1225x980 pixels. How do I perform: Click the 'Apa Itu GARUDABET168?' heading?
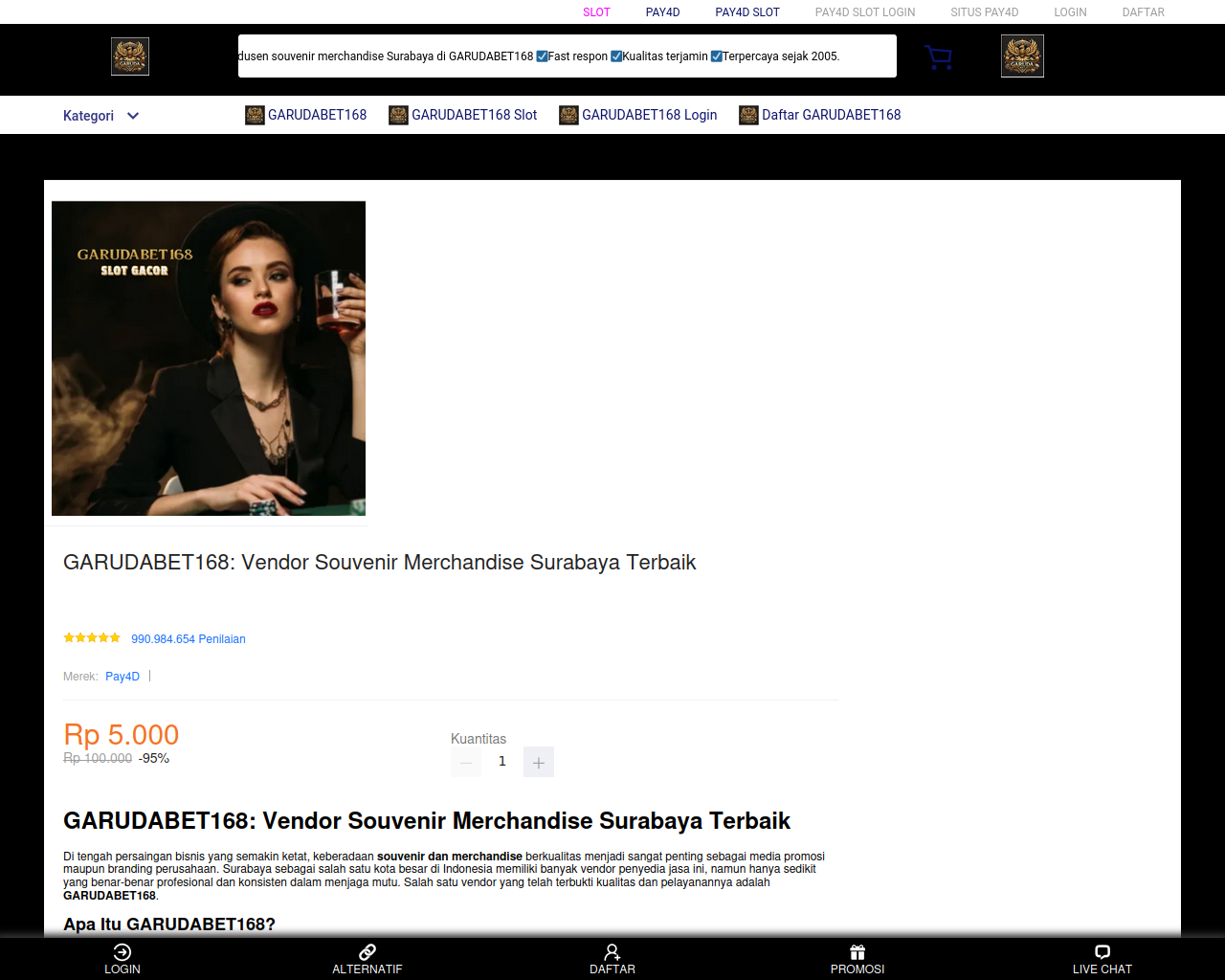click(x=169, y=924)
